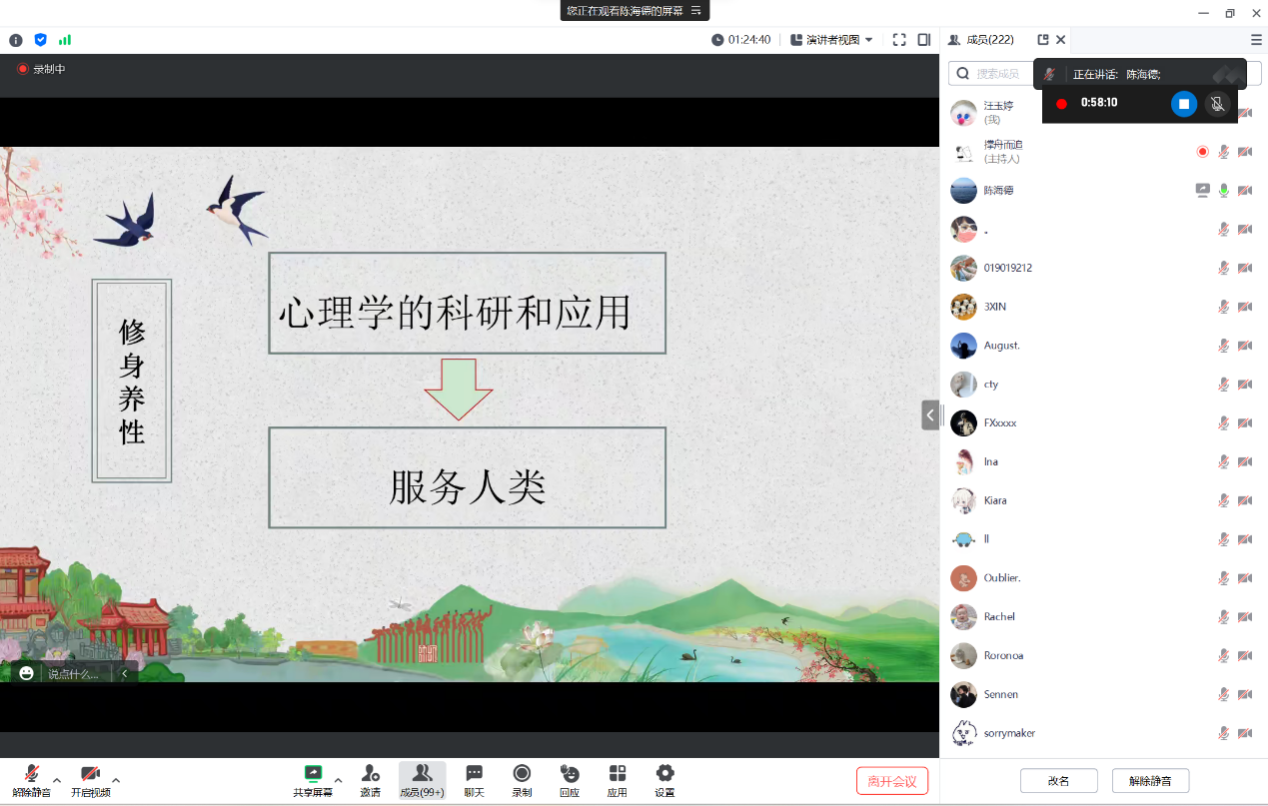Toggle the sidebar layout icon beside fullscreen
This screenshot has height=806, width=1268.
pos(924,40)
